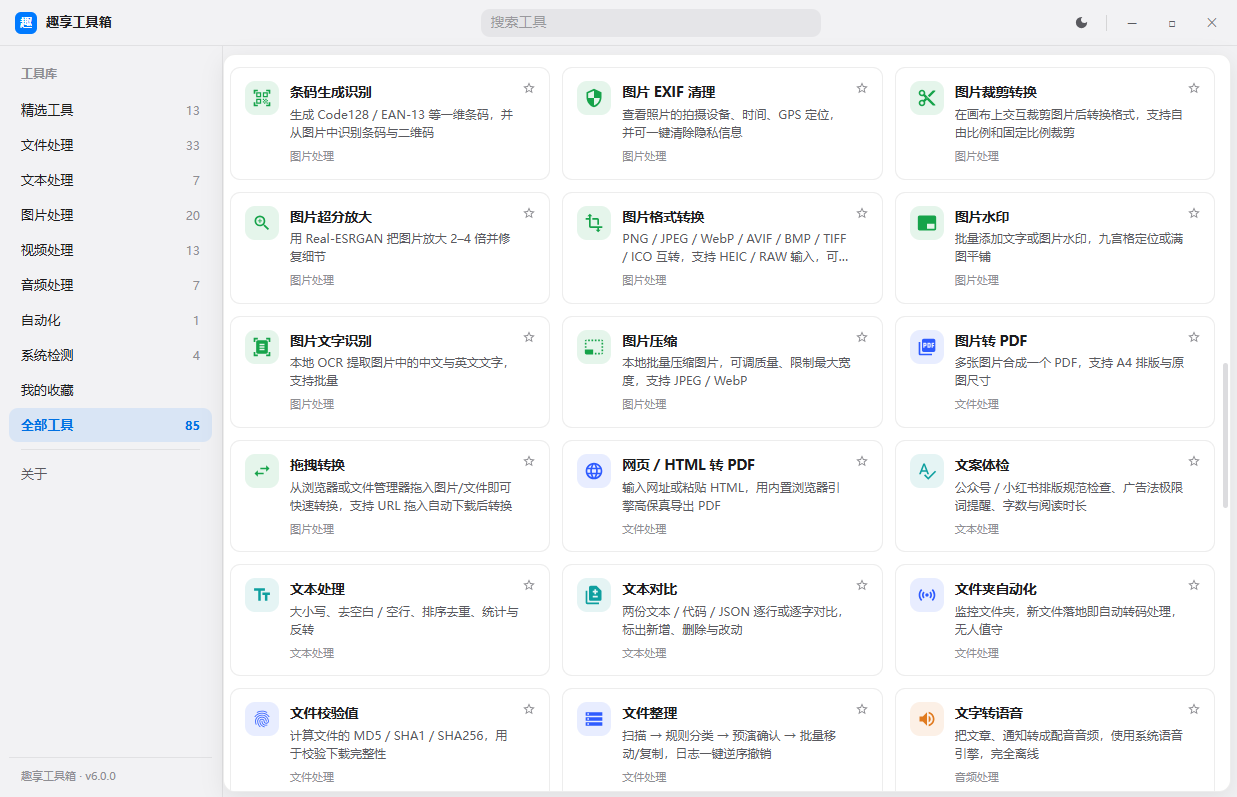Click the 搜索工具 search field

[x=651, y=22]
